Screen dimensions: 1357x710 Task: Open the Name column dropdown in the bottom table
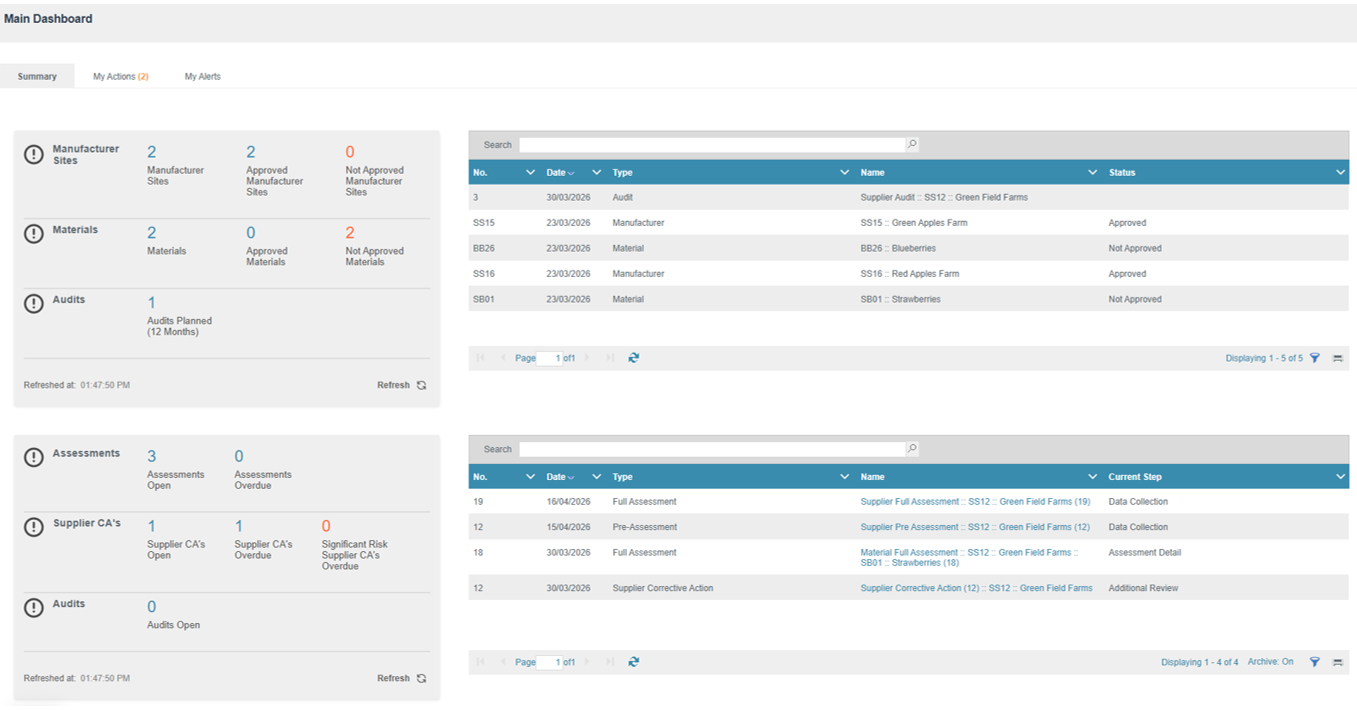tap(1093, 477)
